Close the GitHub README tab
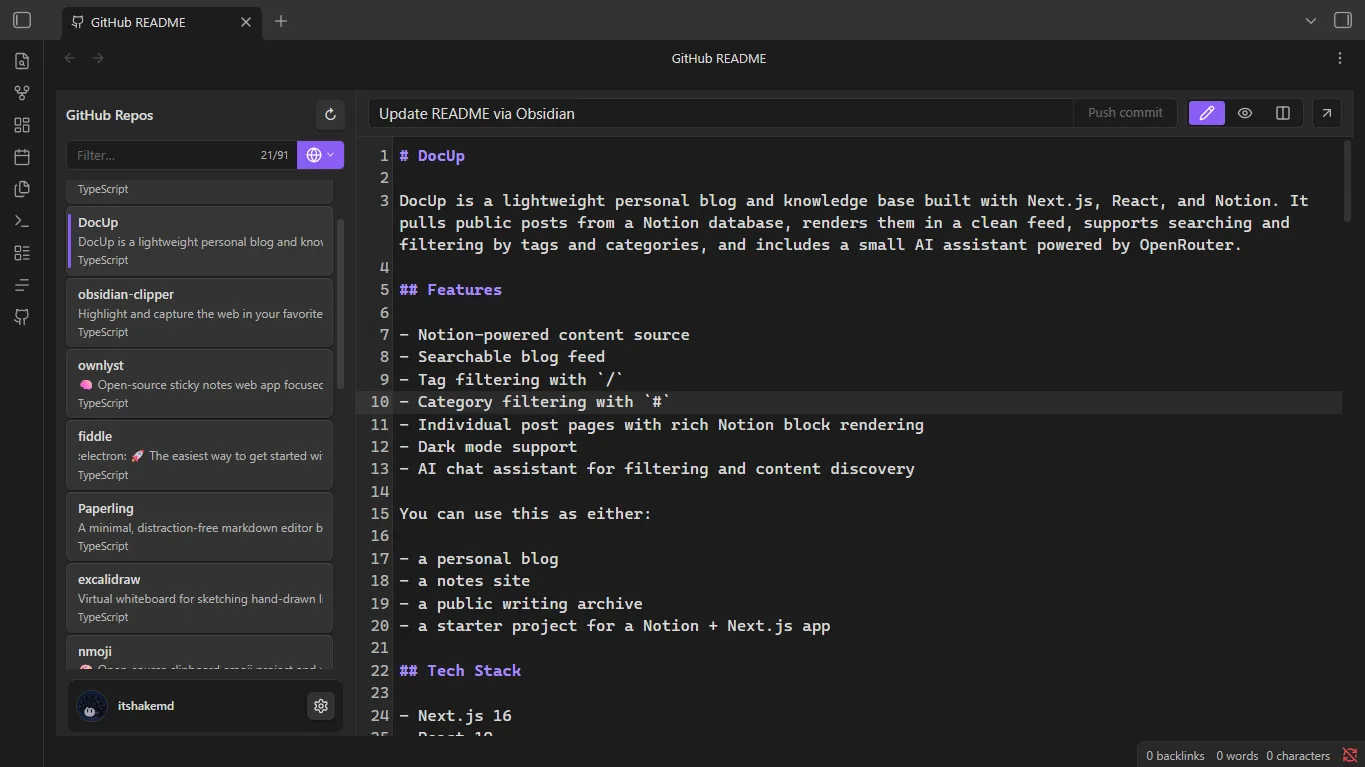Image resolution: width=1365 pixels, height=767 pixels. coord(246,22)
